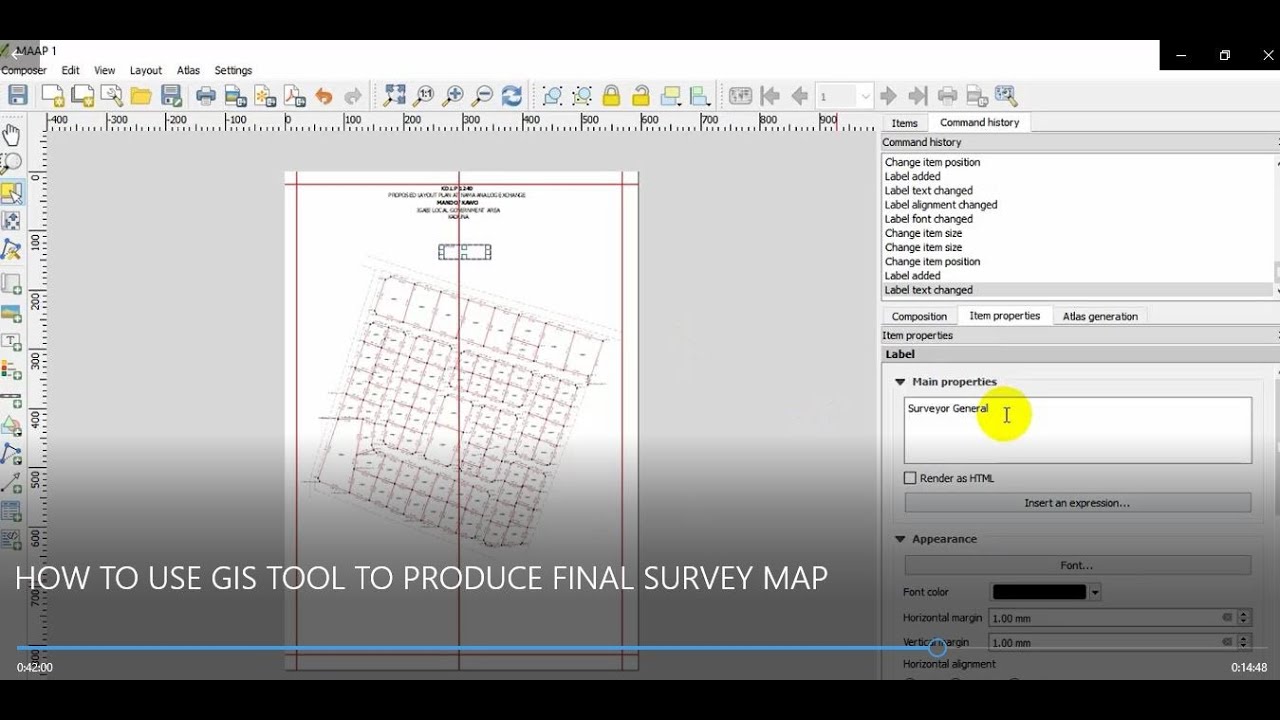Open the Layout menu
The height and width of the screenshot is (720, 1280).
[x=146, y=70]
